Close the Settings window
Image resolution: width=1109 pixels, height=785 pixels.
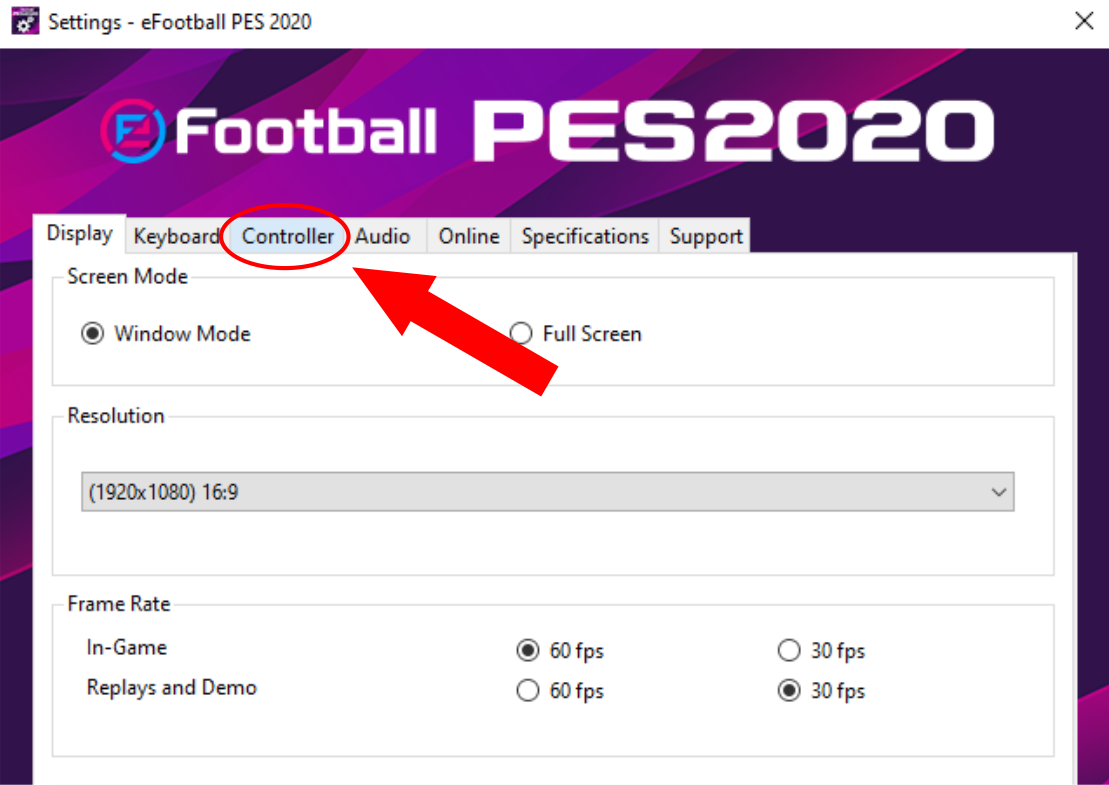tap(1084, 20)
